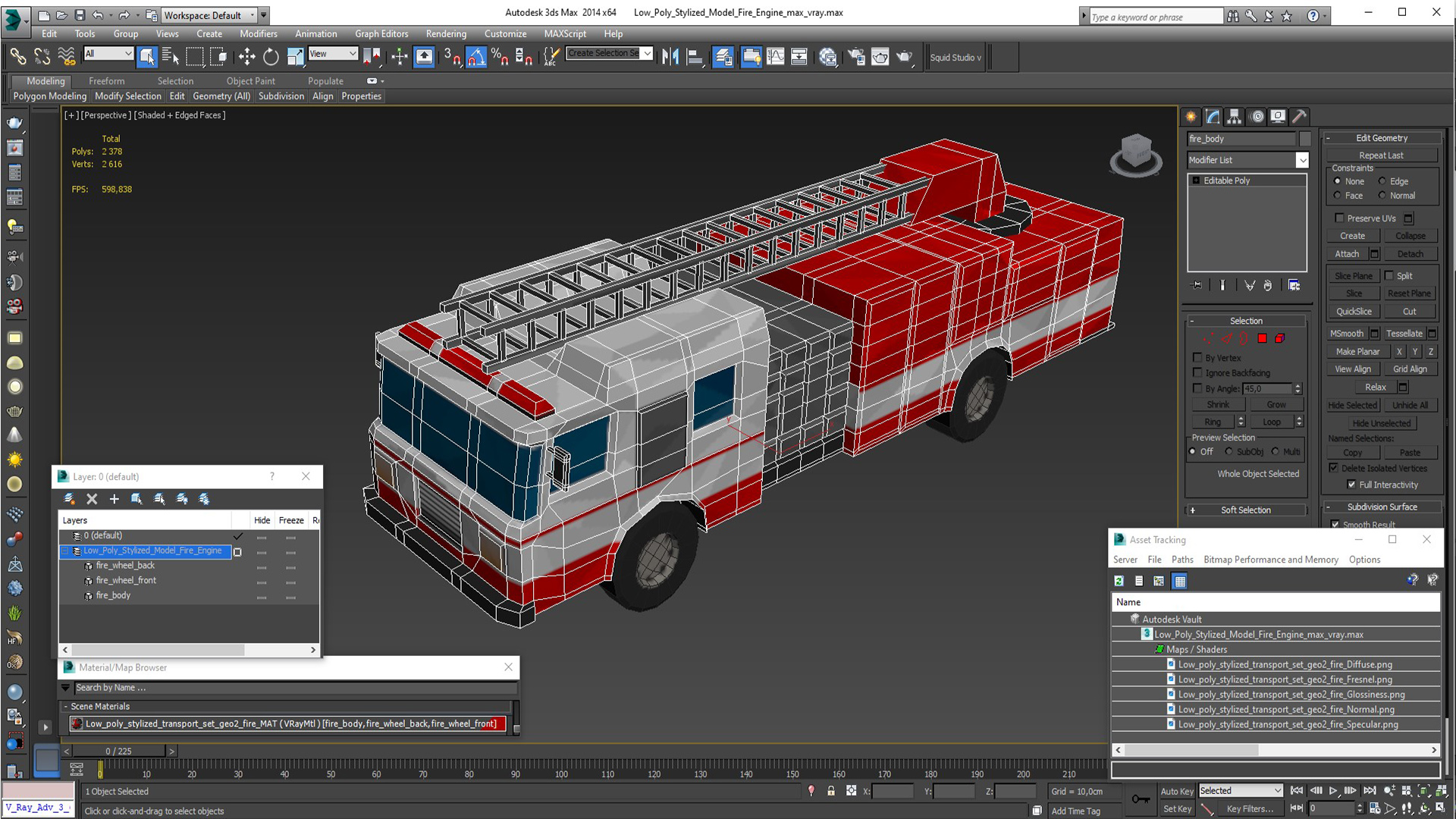Image resolution: width=1456 pixels, height=819 pixels.
Task: Open the Graph Editors menu
Action: [381, 33]
